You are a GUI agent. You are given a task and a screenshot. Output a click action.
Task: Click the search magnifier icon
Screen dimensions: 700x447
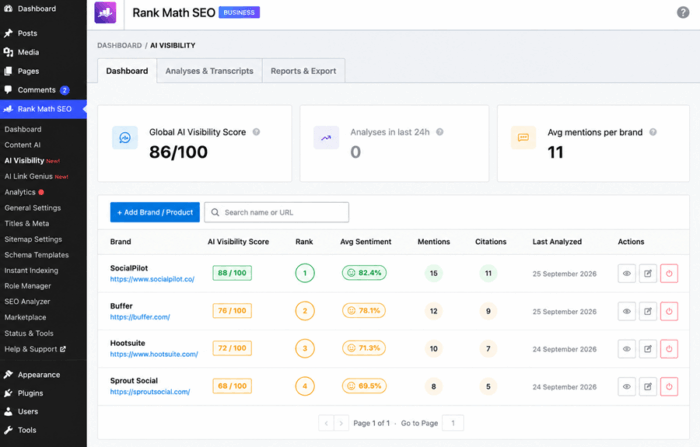click(x=215, y=213)
